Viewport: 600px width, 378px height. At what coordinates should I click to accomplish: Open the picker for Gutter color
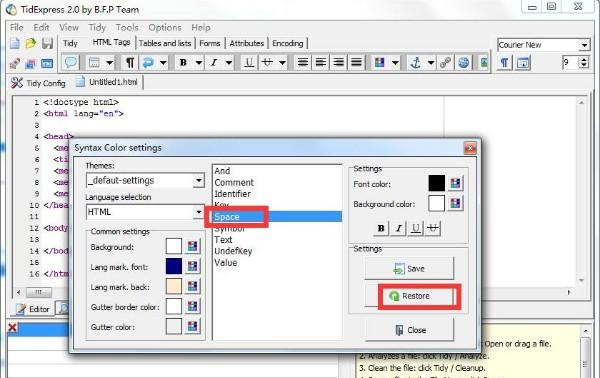click(x=192, y=326)
